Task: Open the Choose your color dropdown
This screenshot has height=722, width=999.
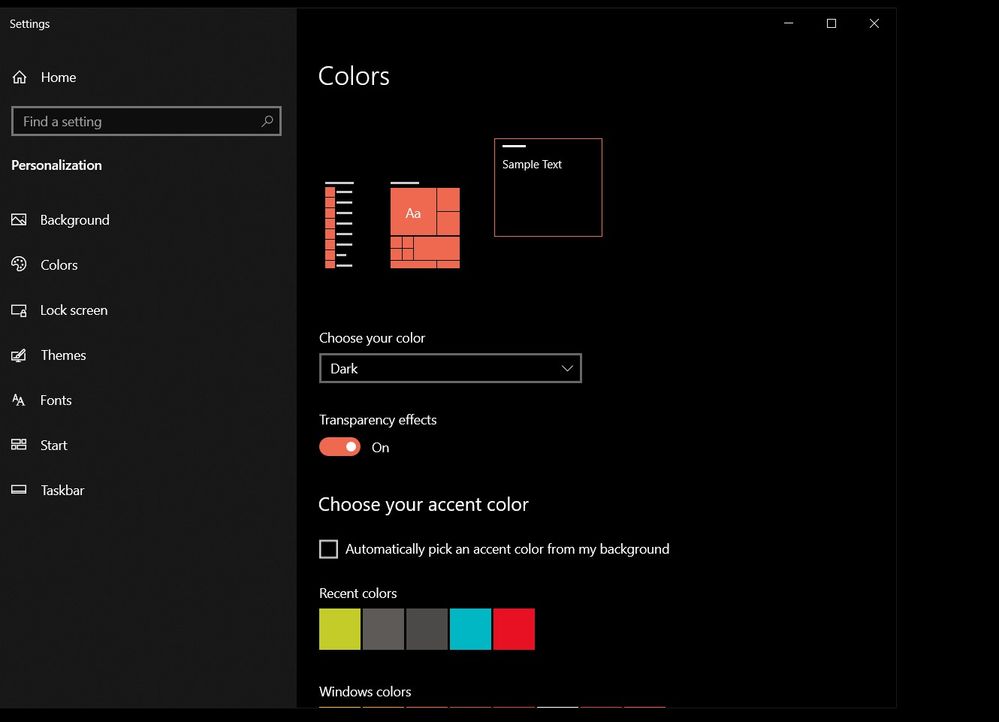Action: pyautogui.click(x=449, y=368)
